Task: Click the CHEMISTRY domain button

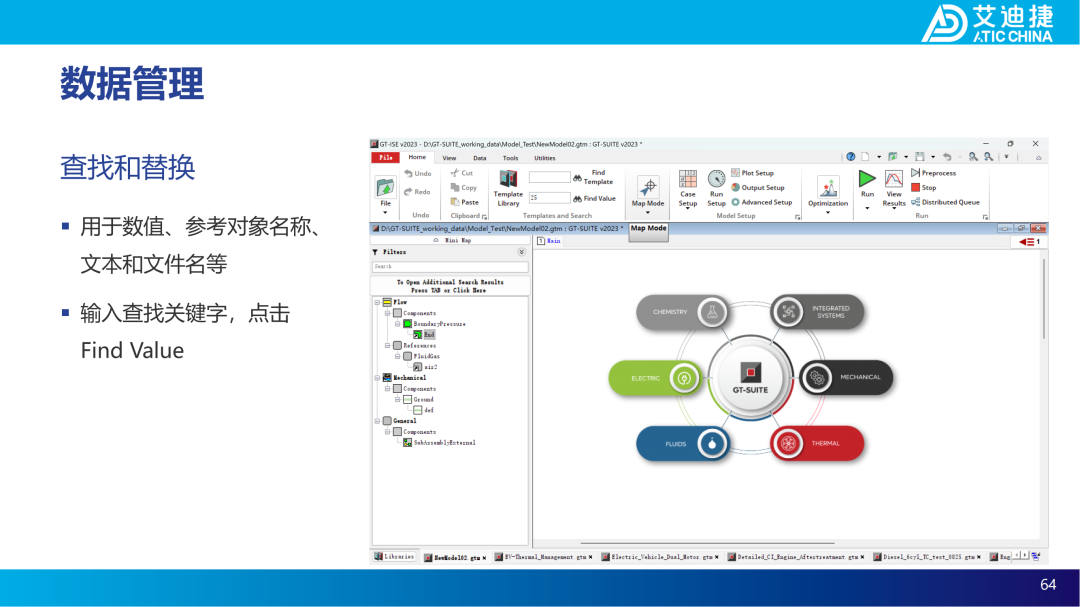Action: tap(681, 312)
